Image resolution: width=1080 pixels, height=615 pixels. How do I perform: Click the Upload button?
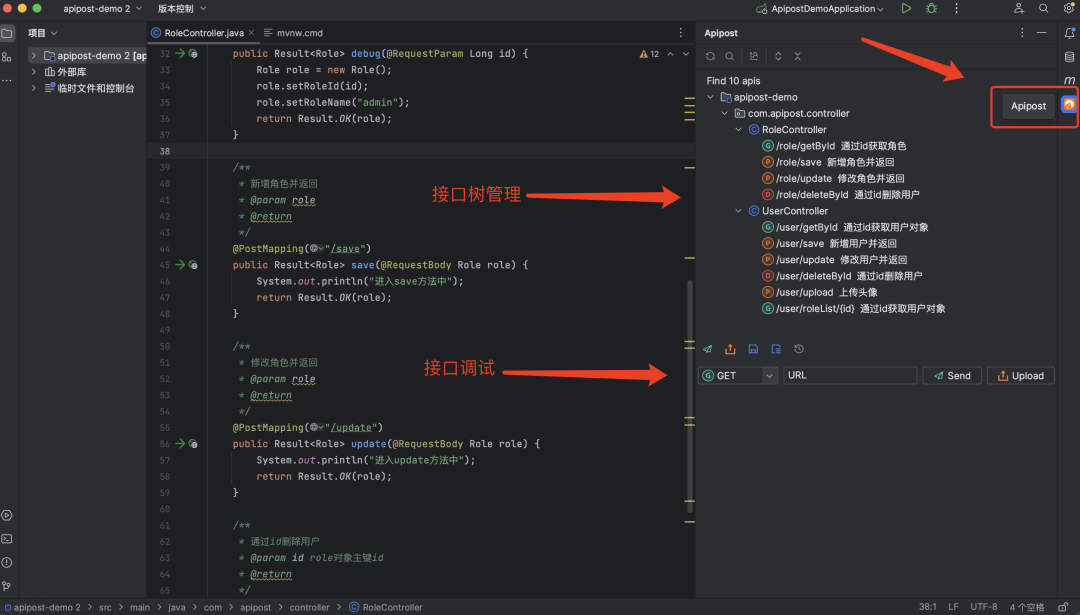point(1021,375)
